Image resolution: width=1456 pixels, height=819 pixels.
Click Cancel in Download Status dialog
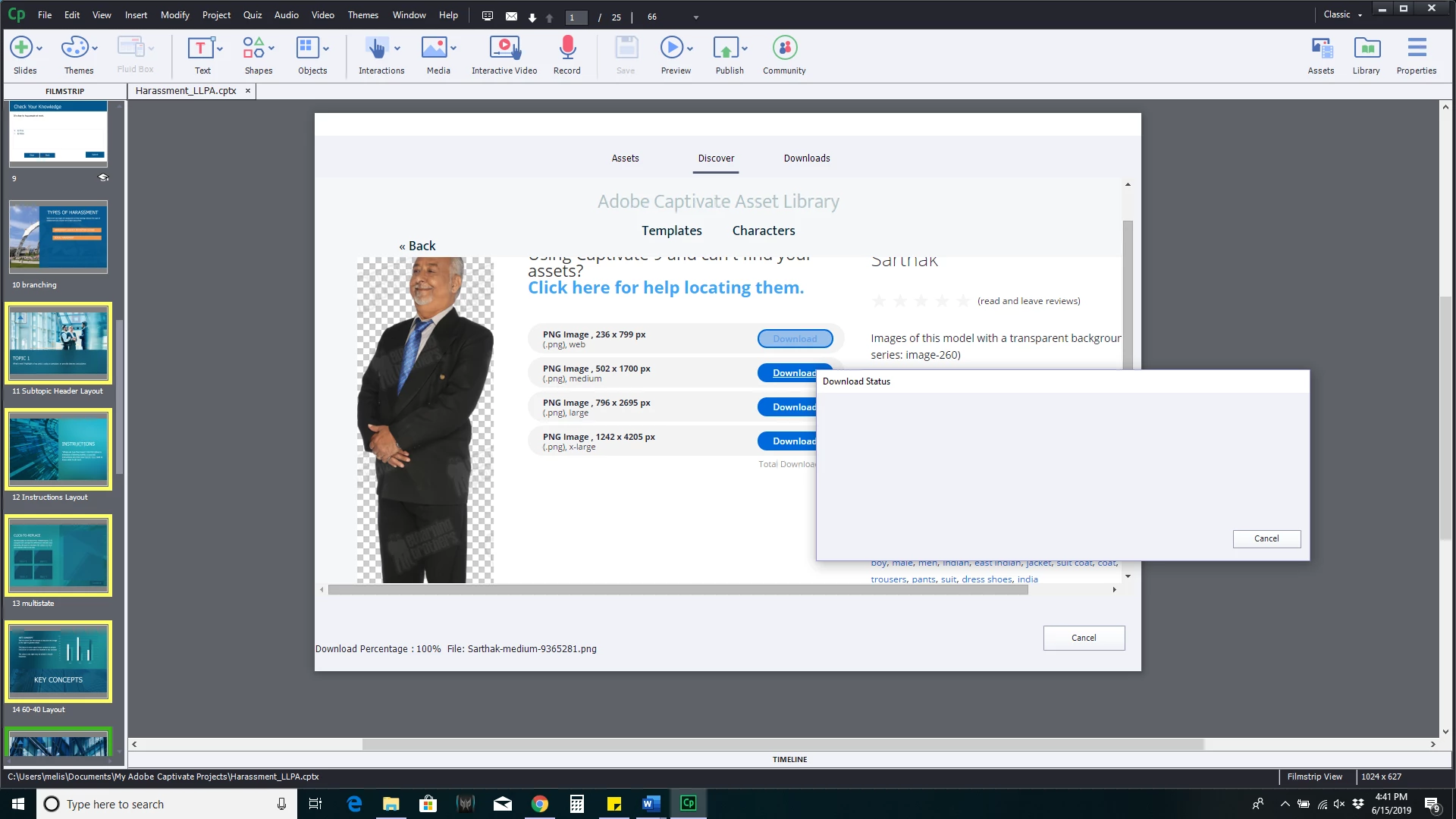click(1266, 538)
